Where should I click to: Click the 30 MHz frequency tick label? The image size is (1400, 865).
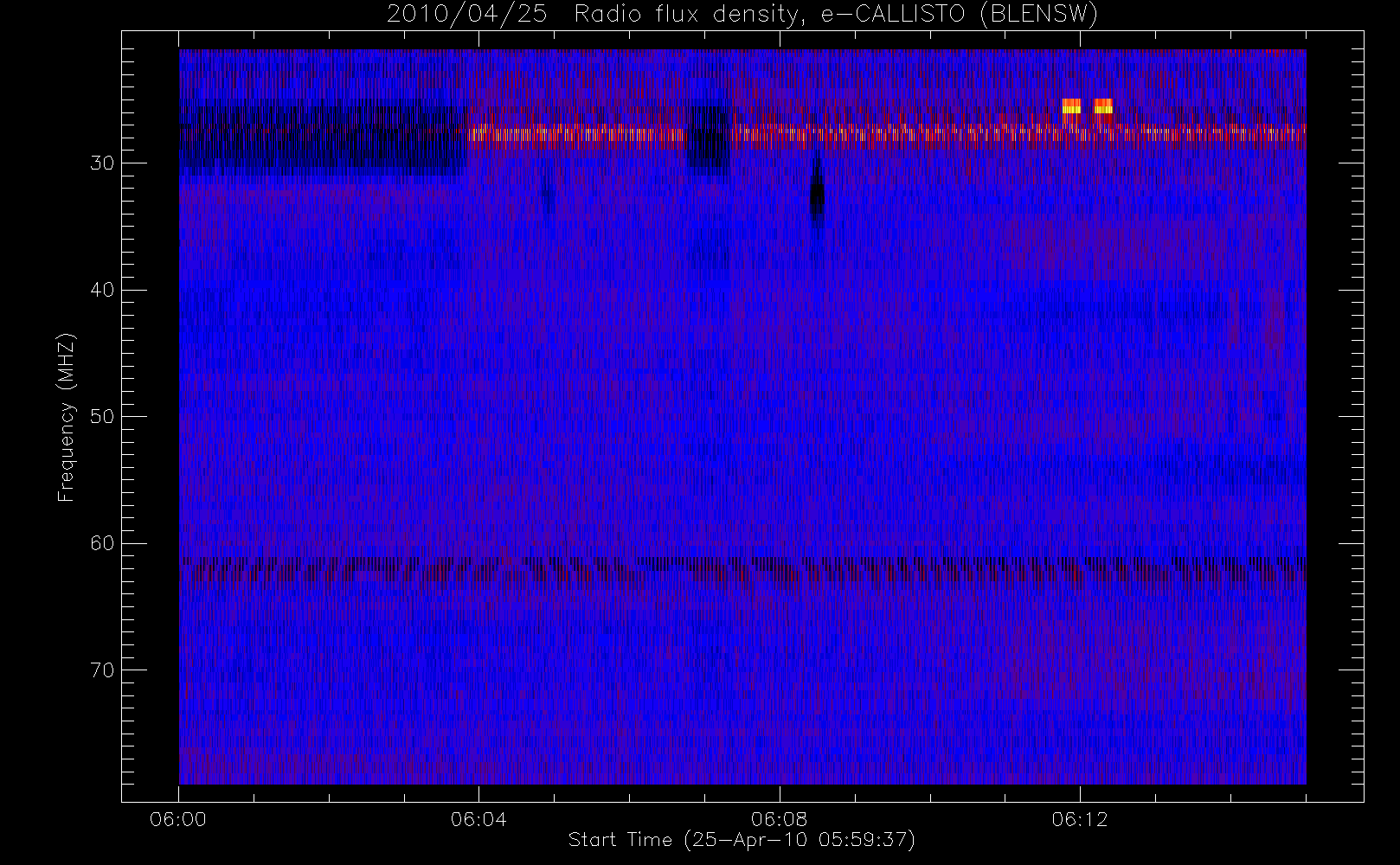pyautogui.click(x=102, y=163)
